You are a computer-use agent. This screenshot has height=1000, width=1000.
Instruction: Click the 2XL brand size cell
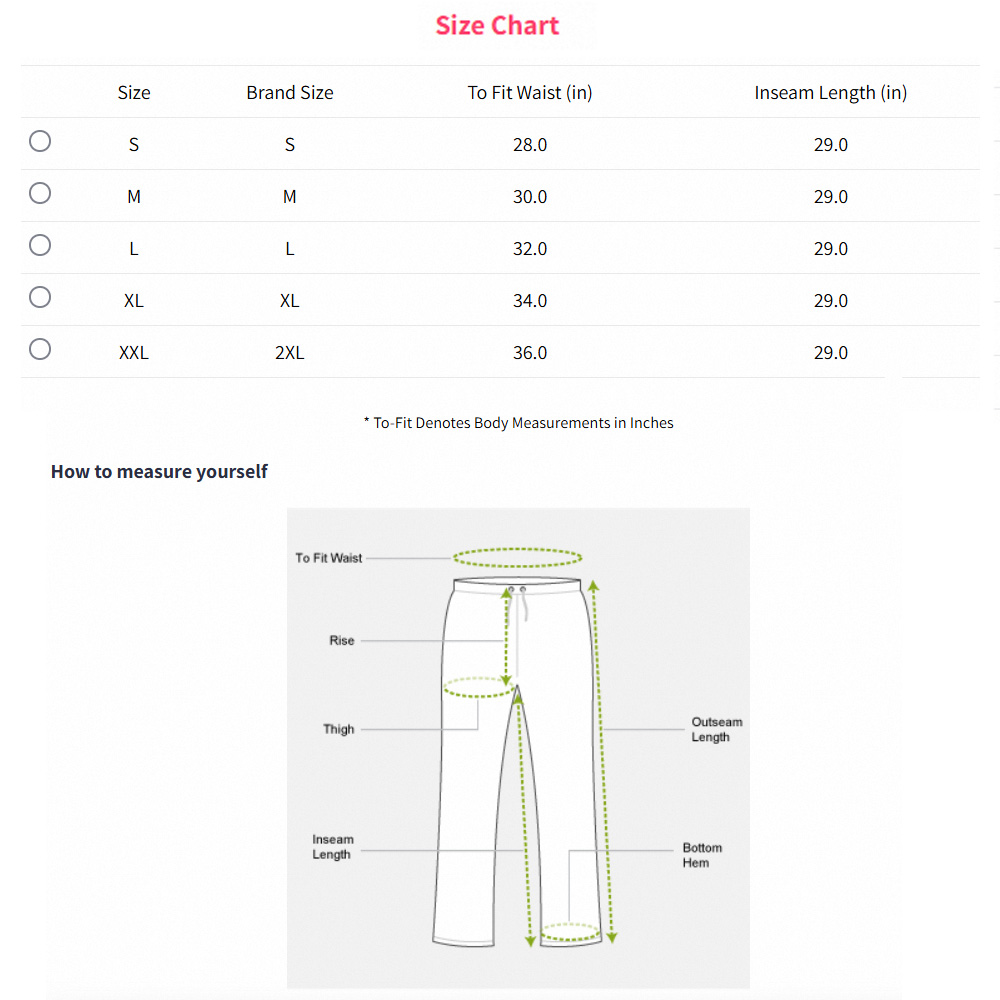point(290,353)
